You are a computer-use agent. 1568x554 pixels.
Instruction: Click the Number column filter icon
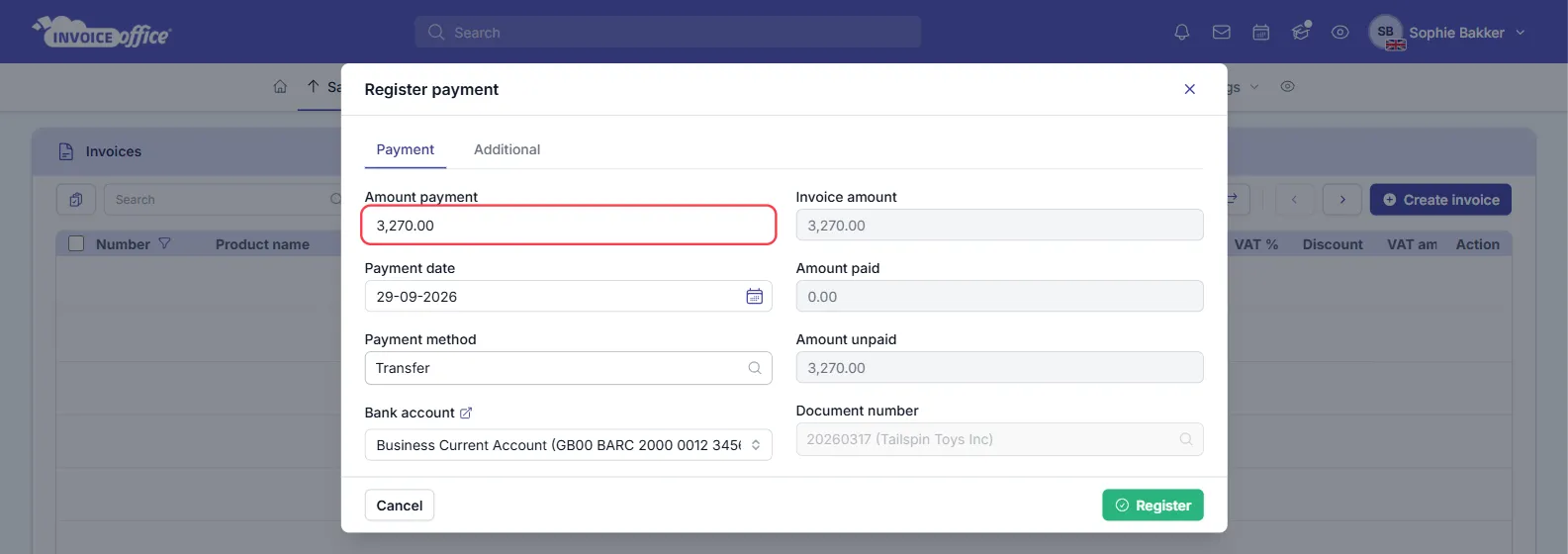[x=165, y=243]
